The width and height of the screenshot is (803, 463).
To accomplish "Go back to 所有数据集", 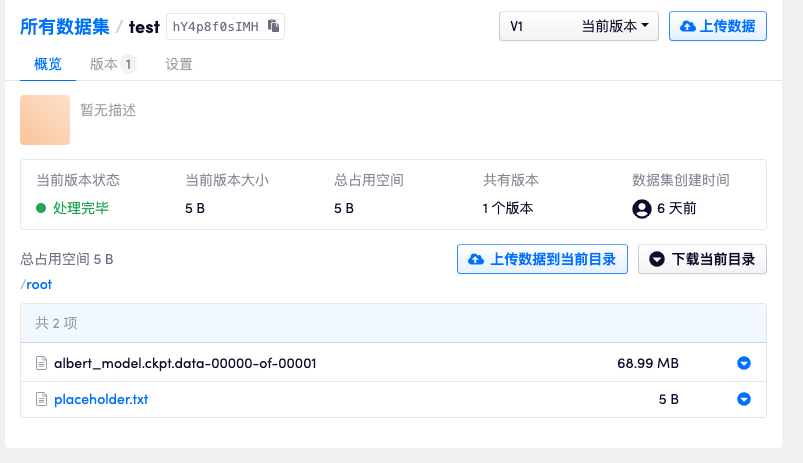I will click(x=65, y=27).
